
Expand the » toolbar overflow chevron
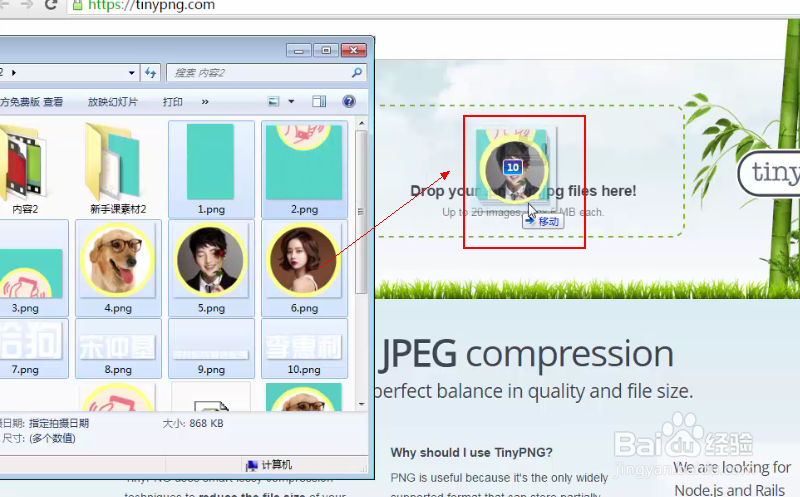[x=205, y=102]
